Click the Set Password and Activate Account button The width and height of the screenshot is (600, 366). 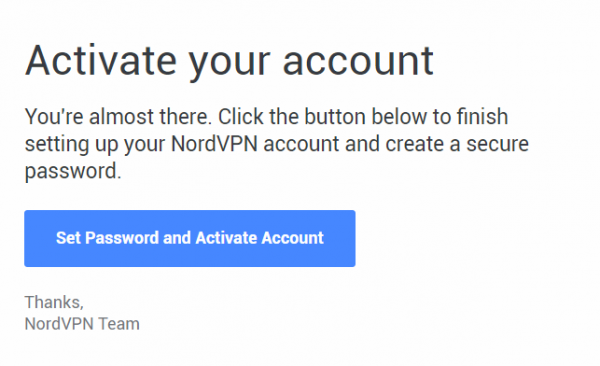pos(190,238)
